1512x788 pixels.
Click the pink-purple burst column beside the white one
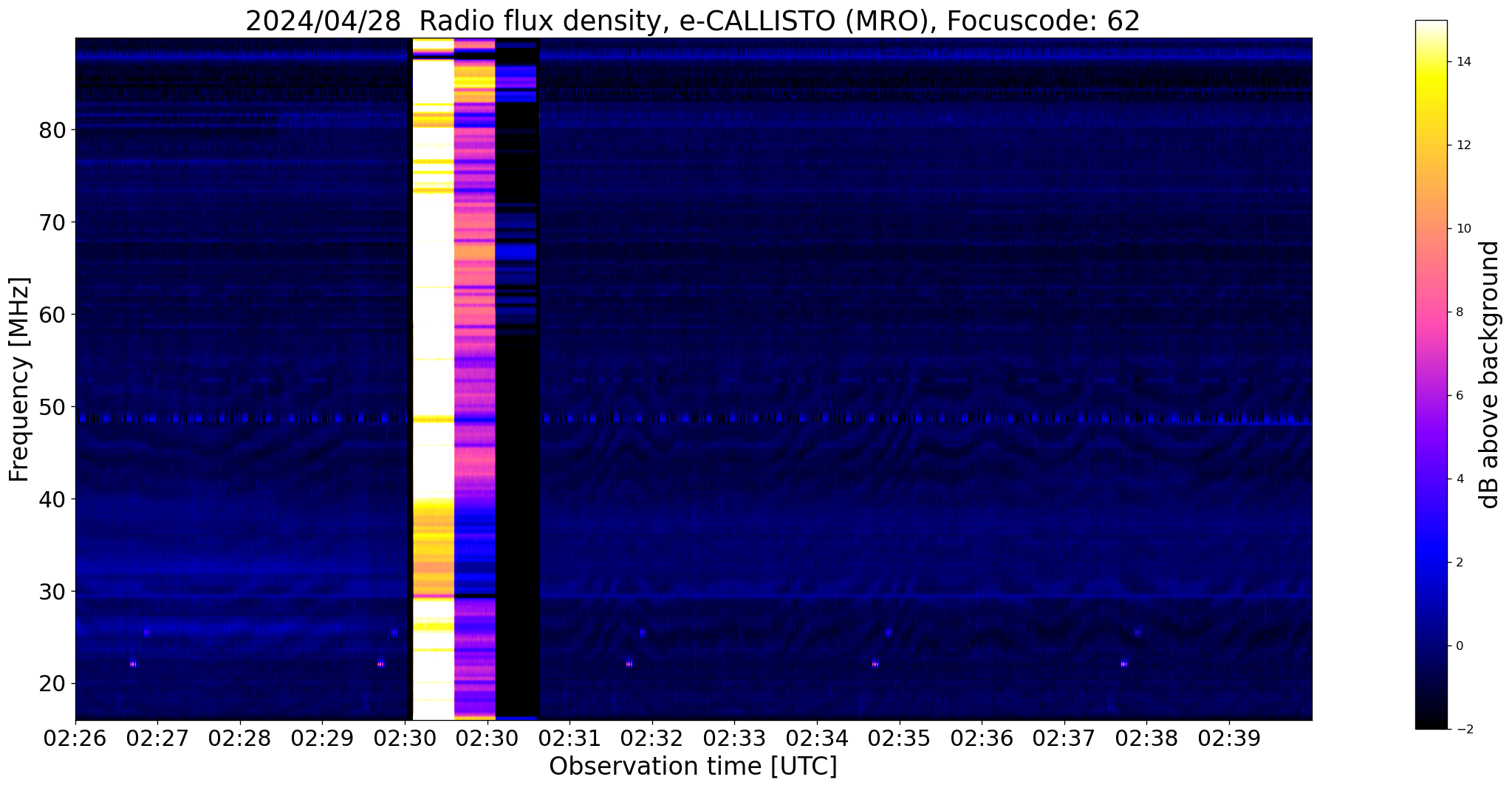pyautogui.click(x=474, y=379)
